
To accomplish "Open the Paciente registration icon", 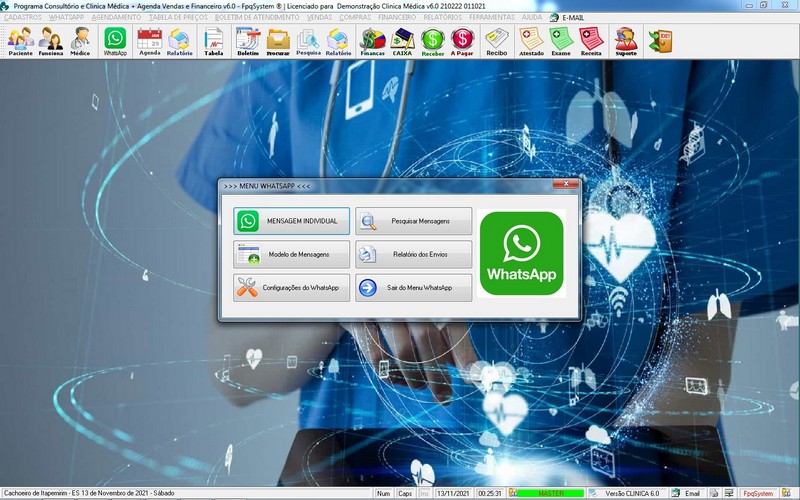I will click(x=20, y=42).
